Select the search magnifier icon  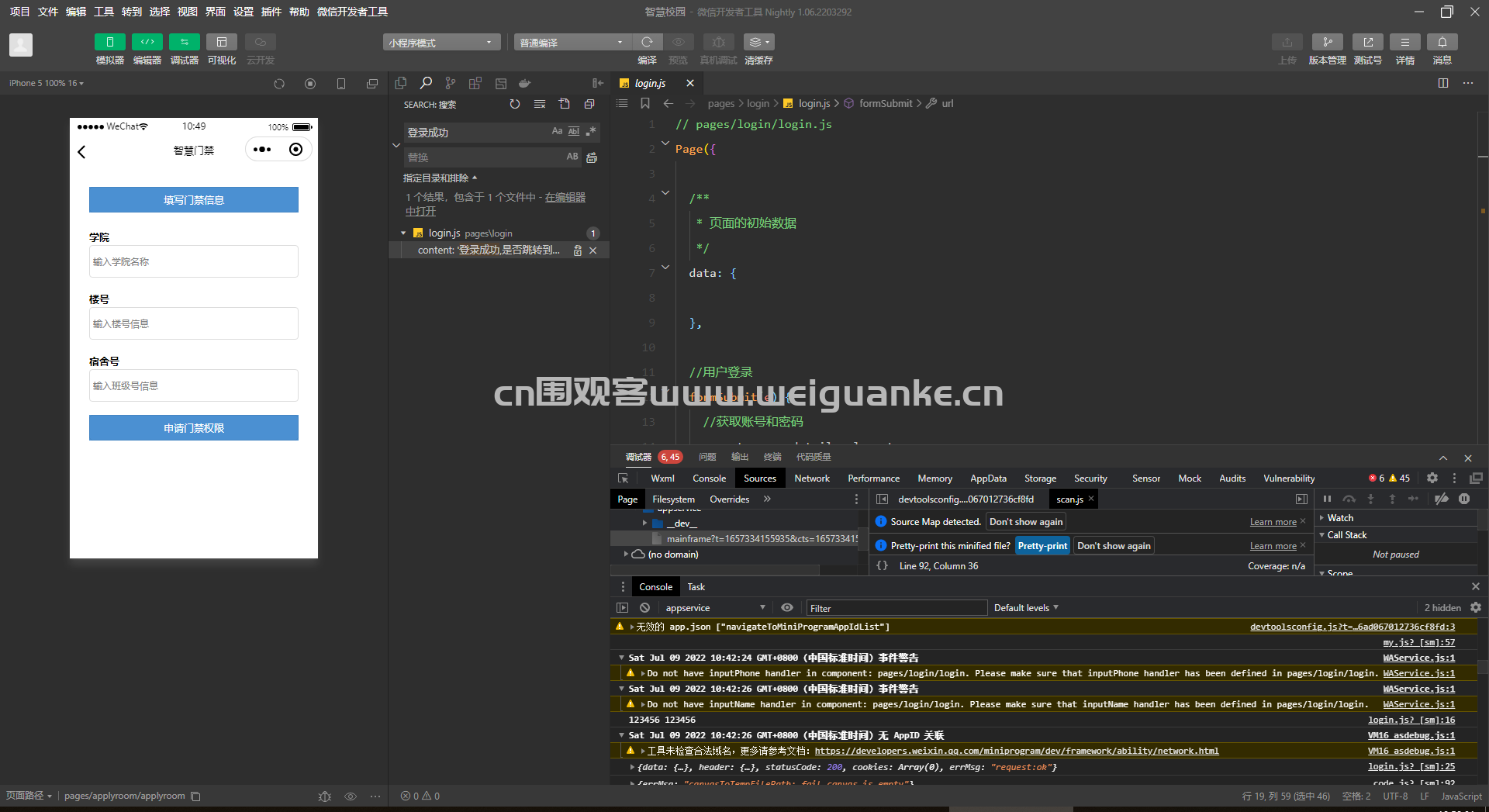pos(426,83)
